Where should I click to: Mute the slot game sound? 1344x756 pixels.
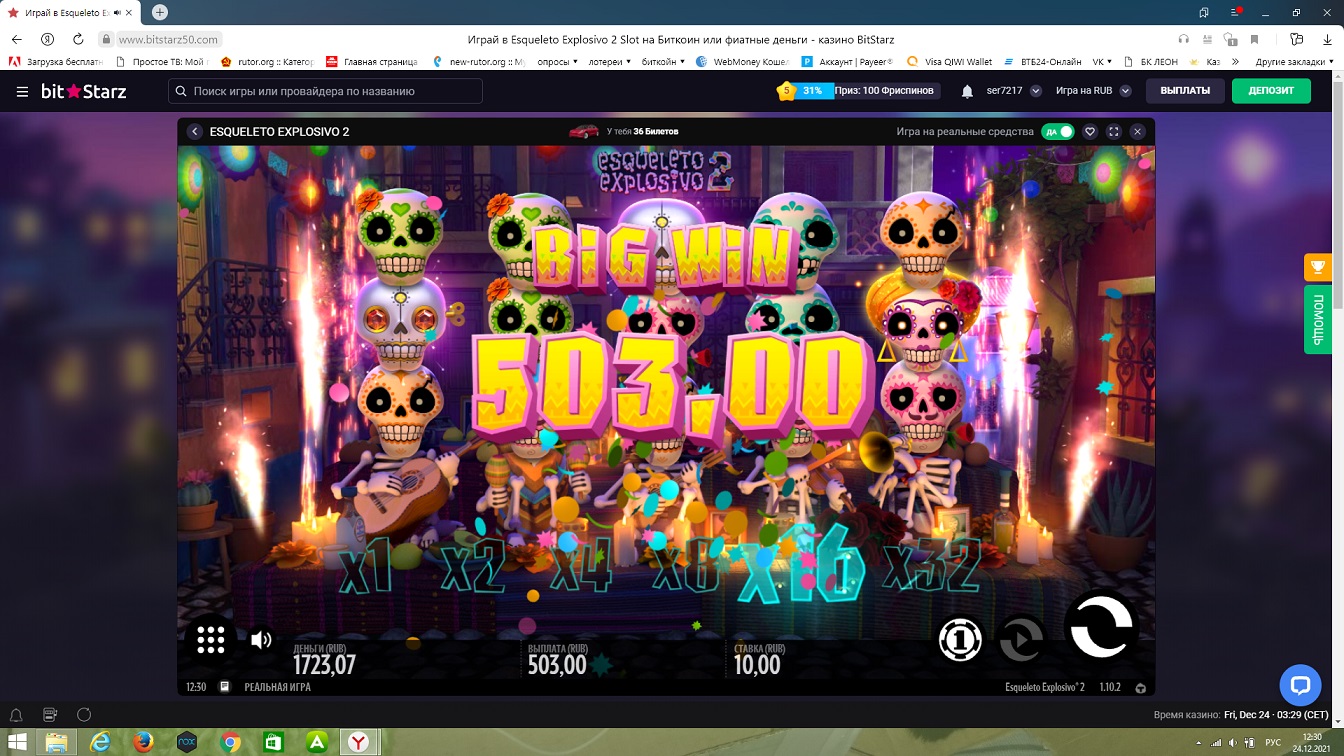[x=261, y=640]
